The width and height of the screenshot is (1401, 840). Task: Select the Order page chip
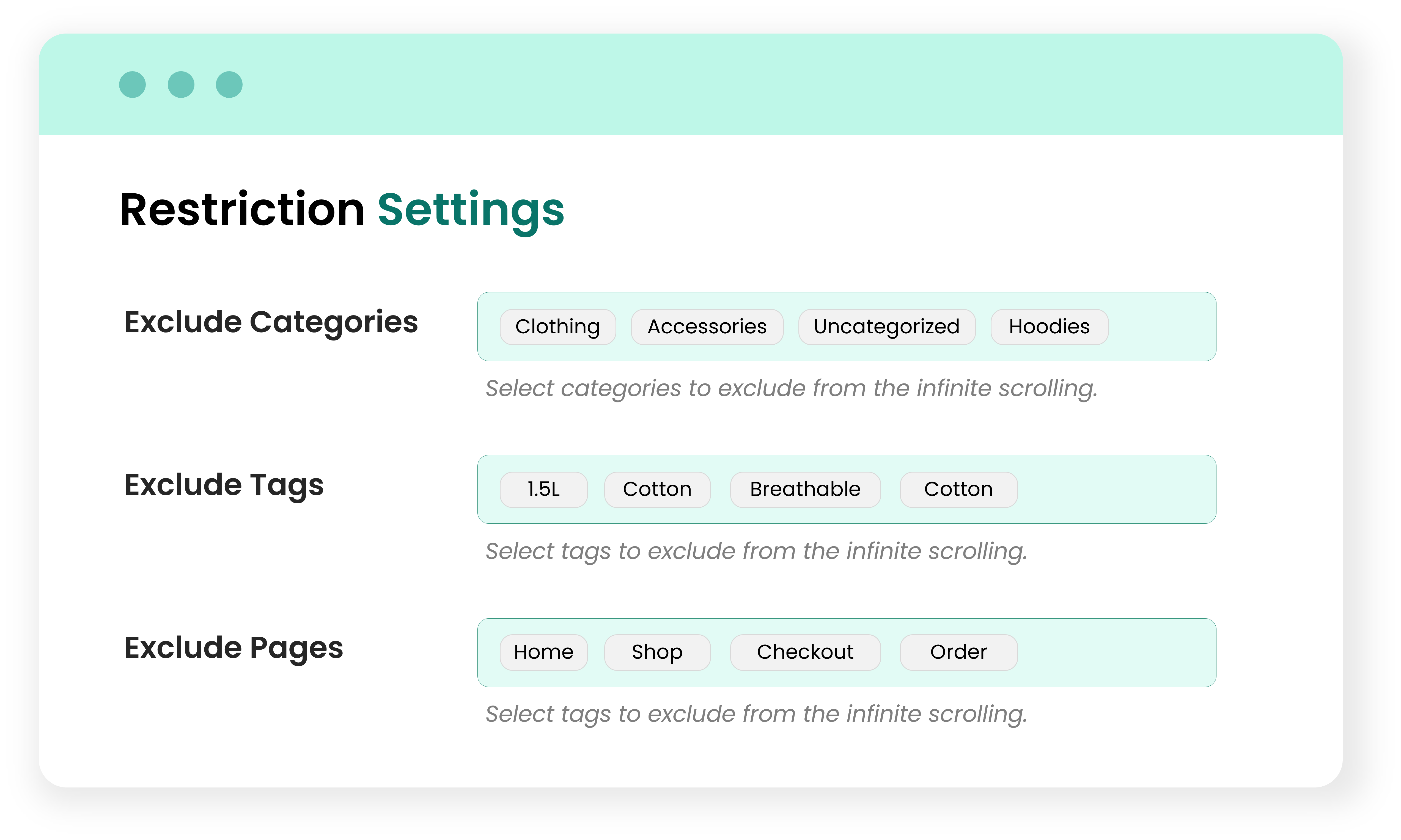tap(958, 652)
